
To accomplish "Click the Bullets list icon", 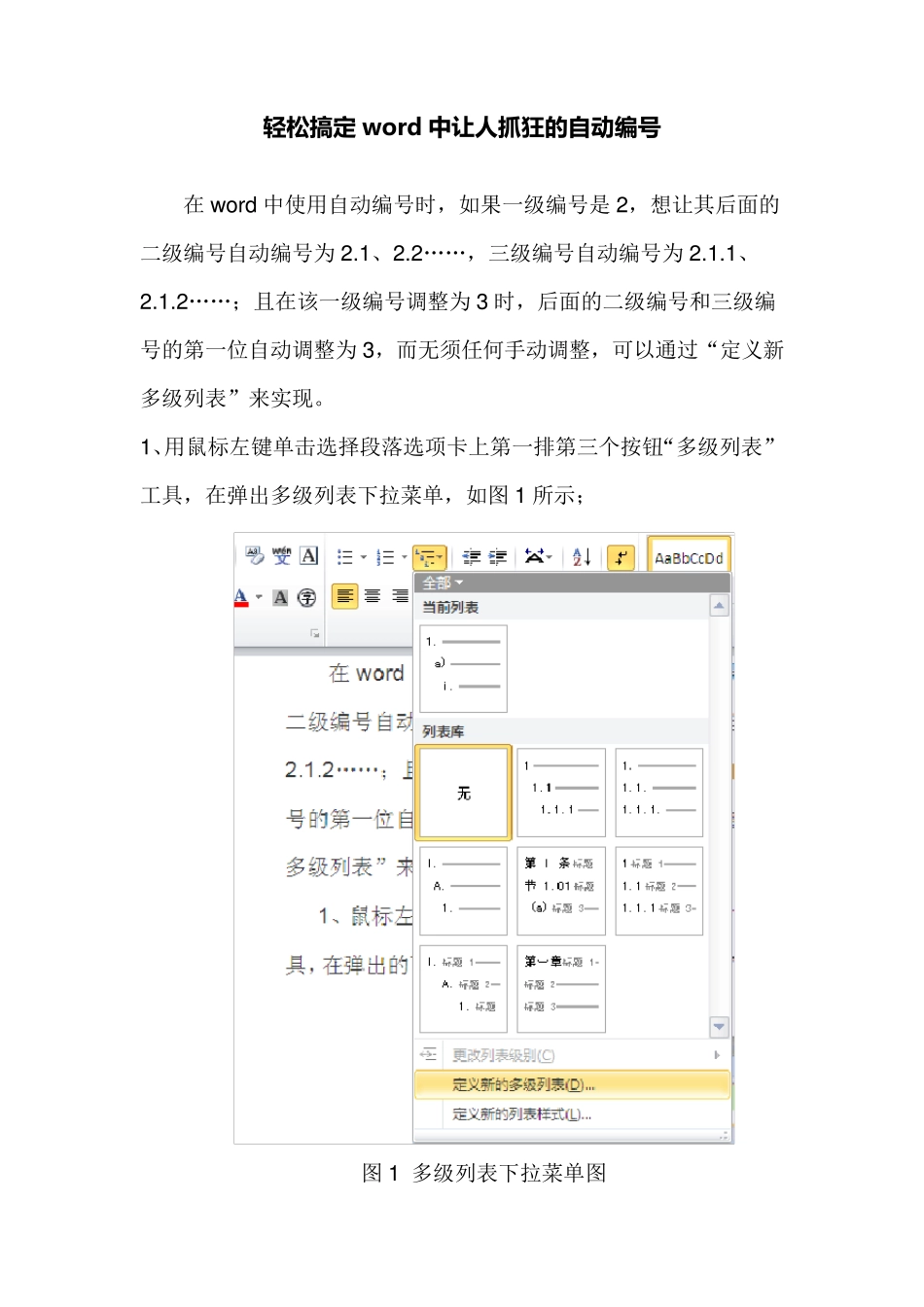I will [x=344, y=557].
